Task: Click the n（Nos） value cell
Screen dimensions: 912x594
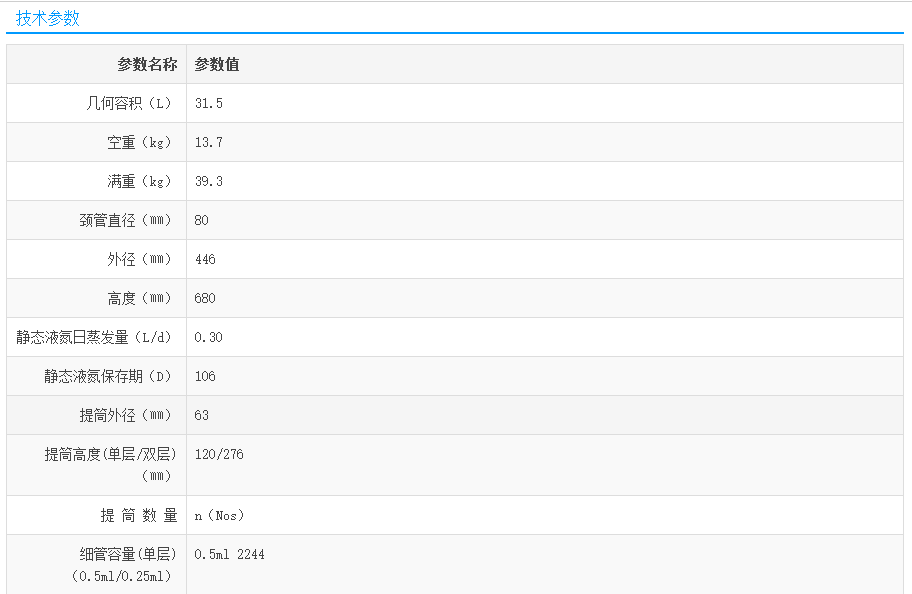Action: 219,515
